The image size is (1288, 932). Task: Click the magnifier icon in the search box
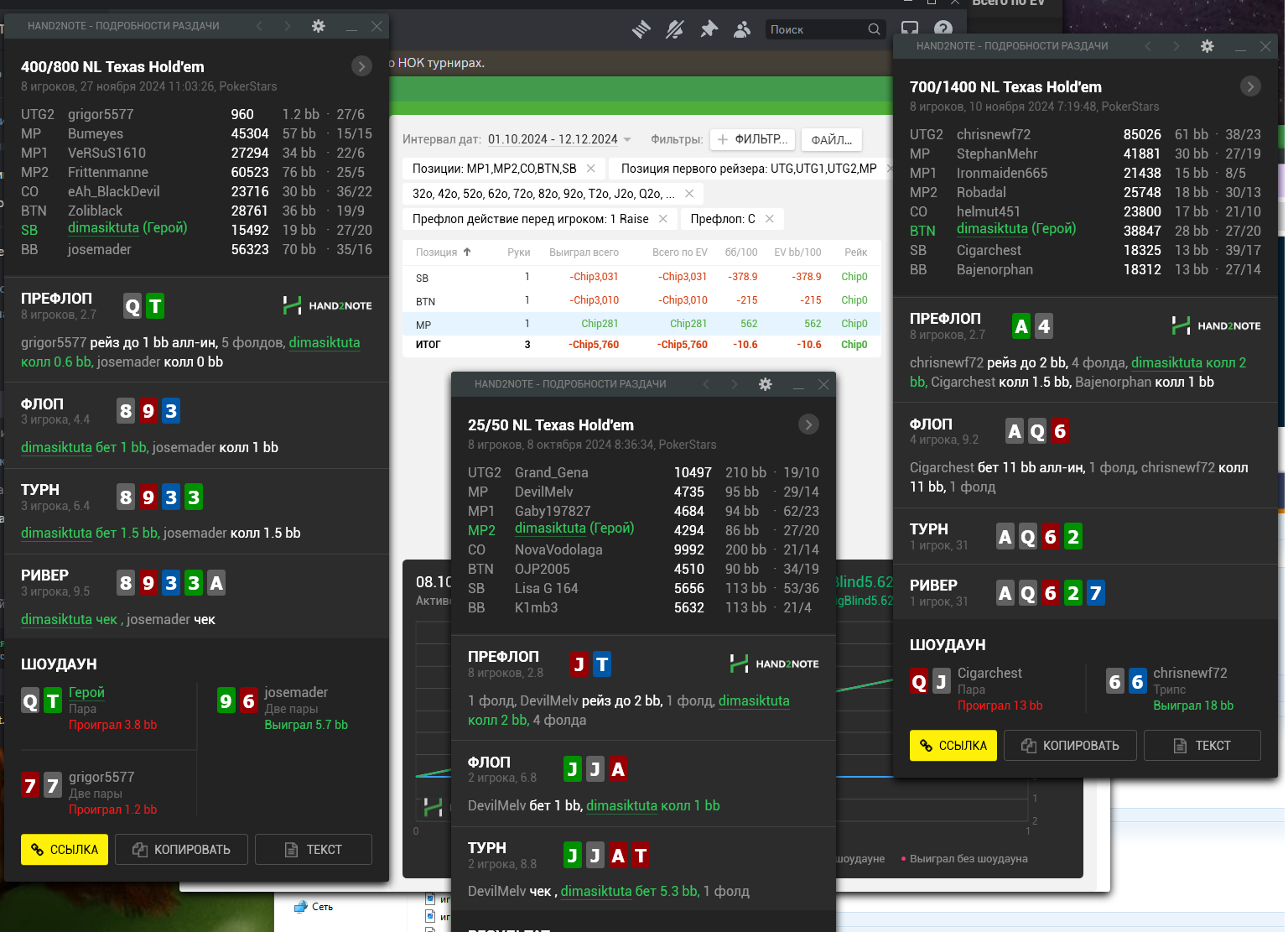[874, 29]
